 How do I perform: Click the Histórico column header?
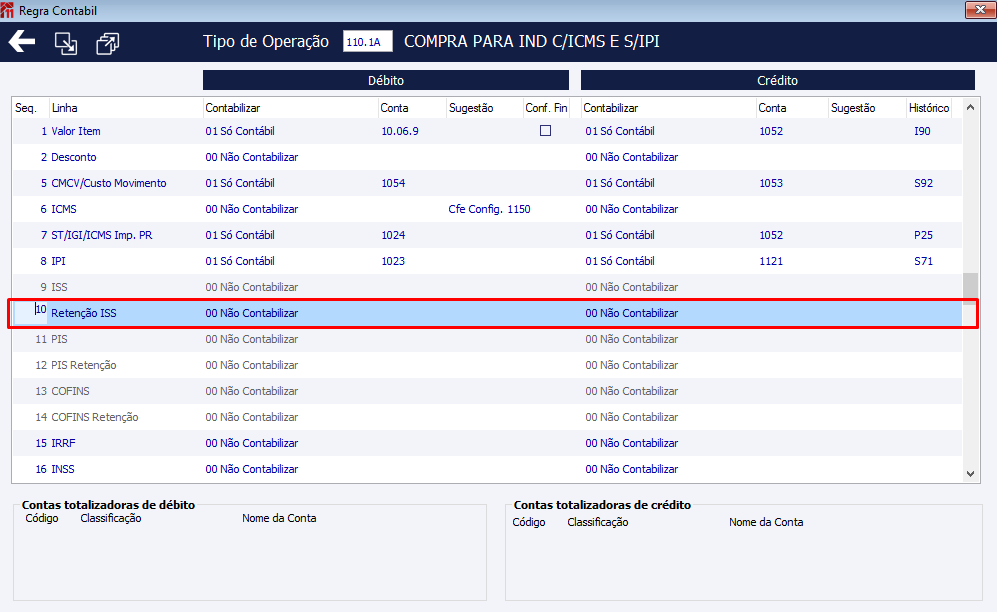[929, 108]
